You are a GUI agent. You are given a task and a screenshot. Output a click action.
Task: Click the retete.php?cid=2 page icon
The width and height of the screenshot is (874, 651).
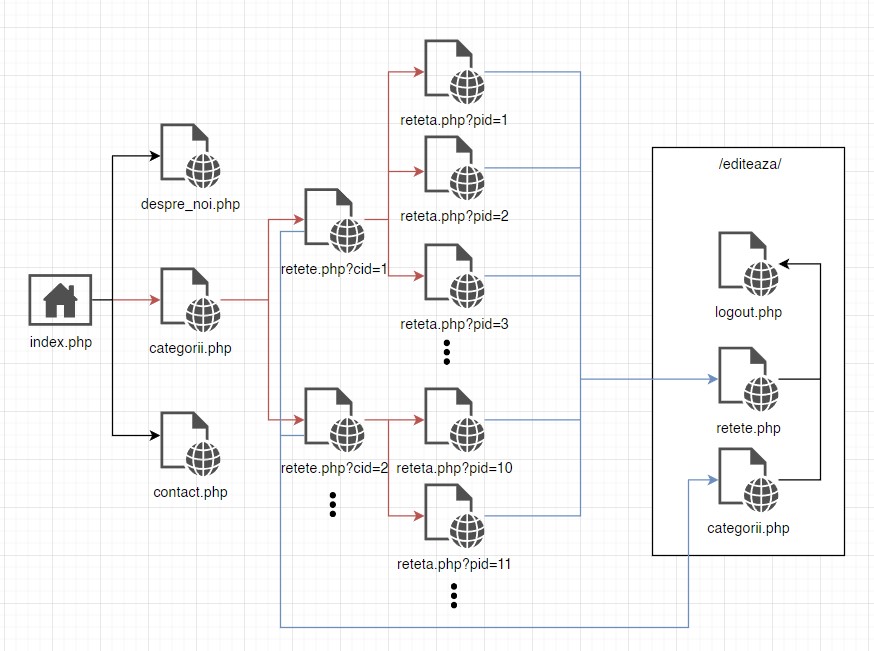pos(333,420)
